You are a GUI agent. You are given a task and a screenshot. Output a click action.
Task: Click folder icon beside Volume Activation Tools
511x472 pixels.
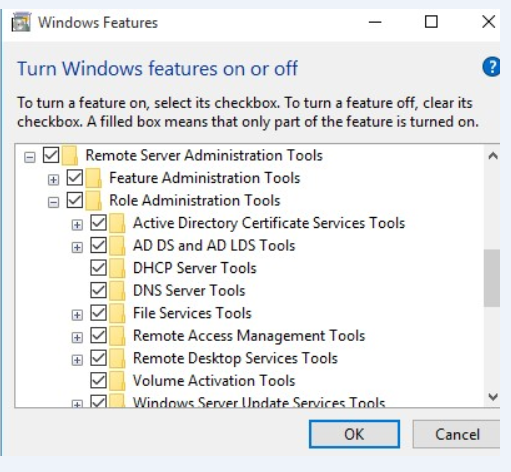point(117,381)
